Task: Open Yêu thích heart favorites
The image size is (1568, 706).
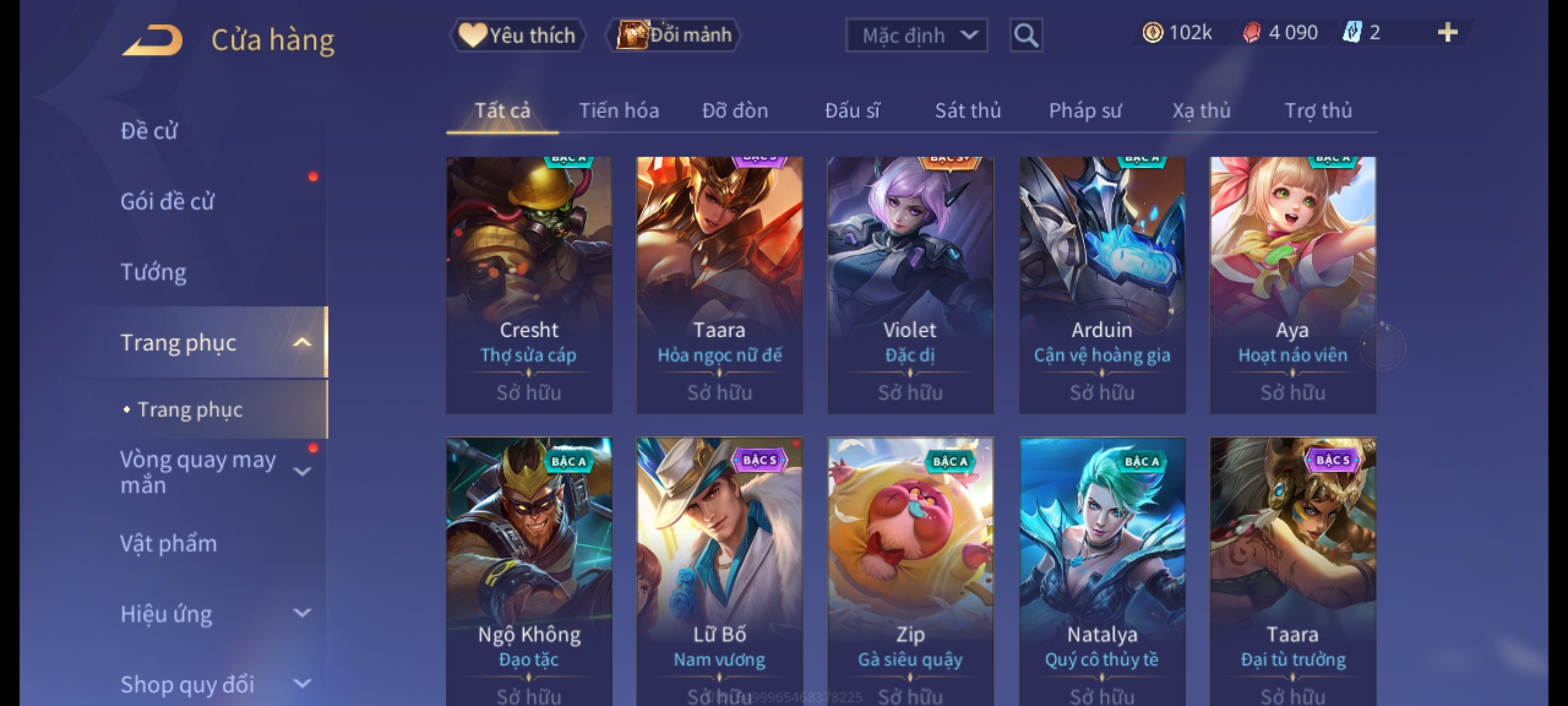Action: pos(517,35)
